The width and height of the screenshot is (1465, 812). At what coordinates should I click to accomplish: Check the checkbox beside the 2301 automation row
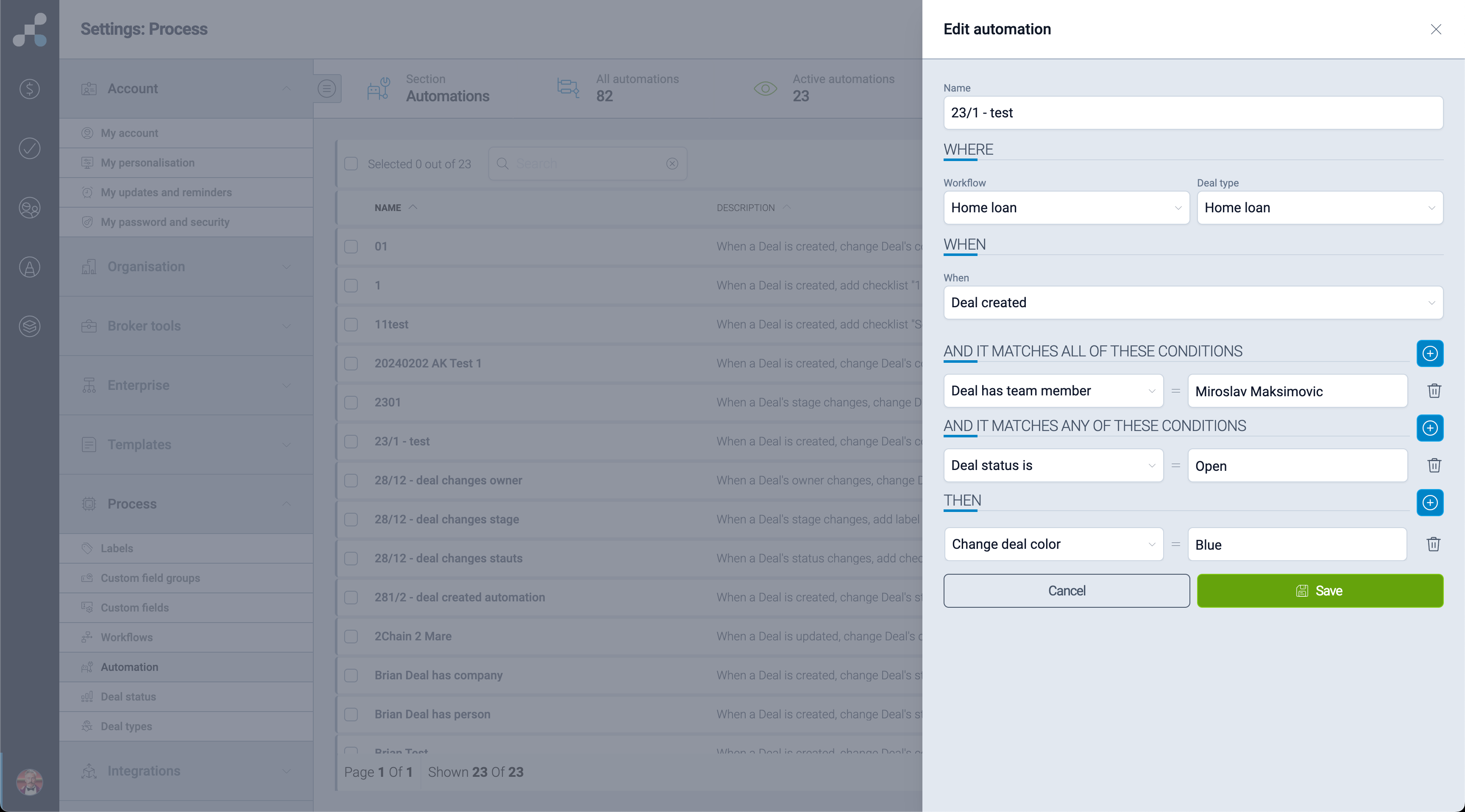[x=351, y=403]
